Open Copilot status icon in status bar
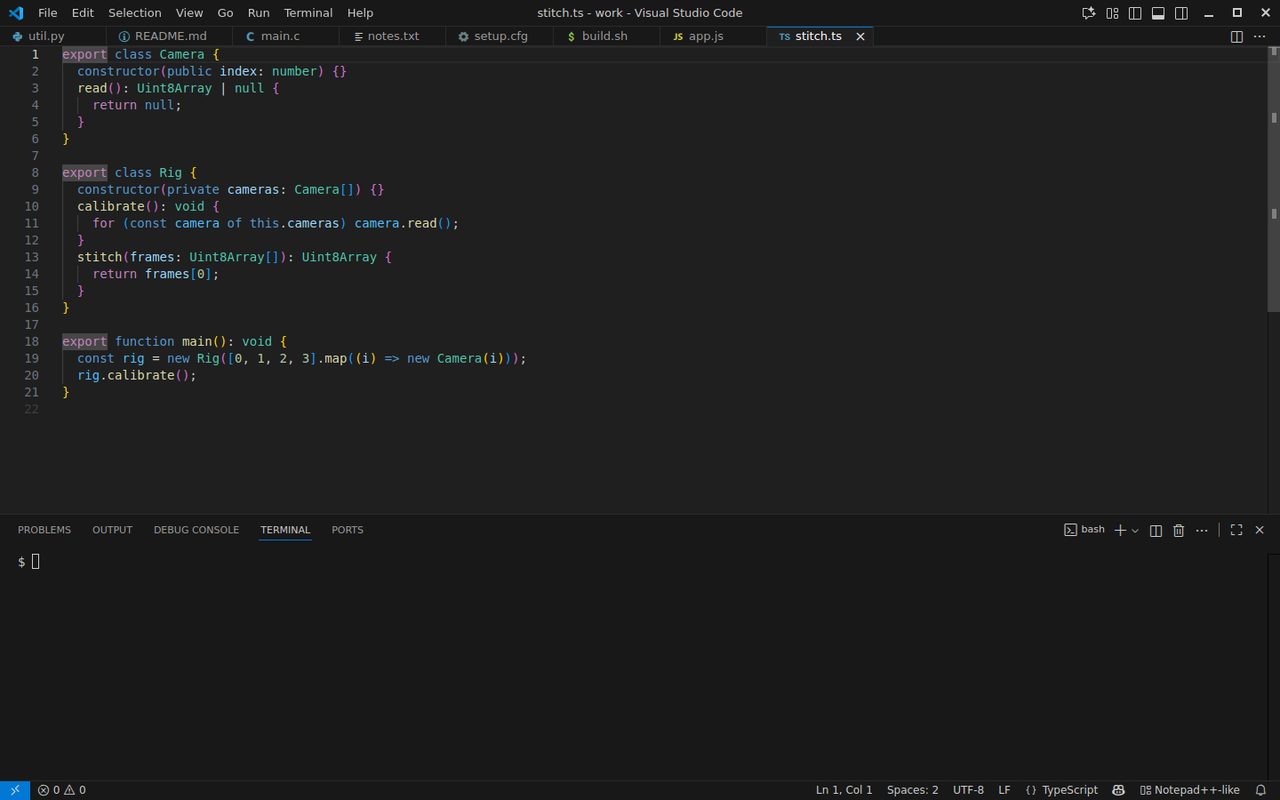 pyautogui.click(x=1119, y=790)
